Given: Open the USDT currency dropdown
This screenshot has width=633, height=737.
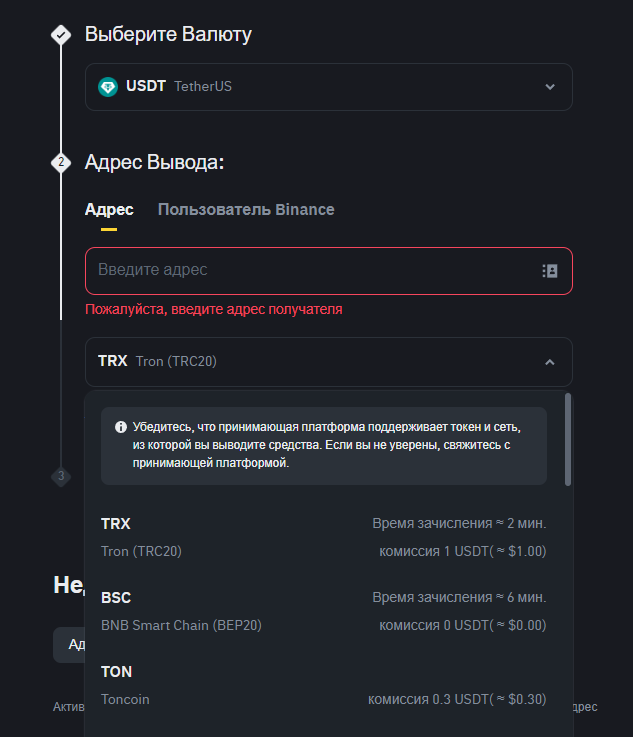Looking at the screenshot, I should pos(328,87).
